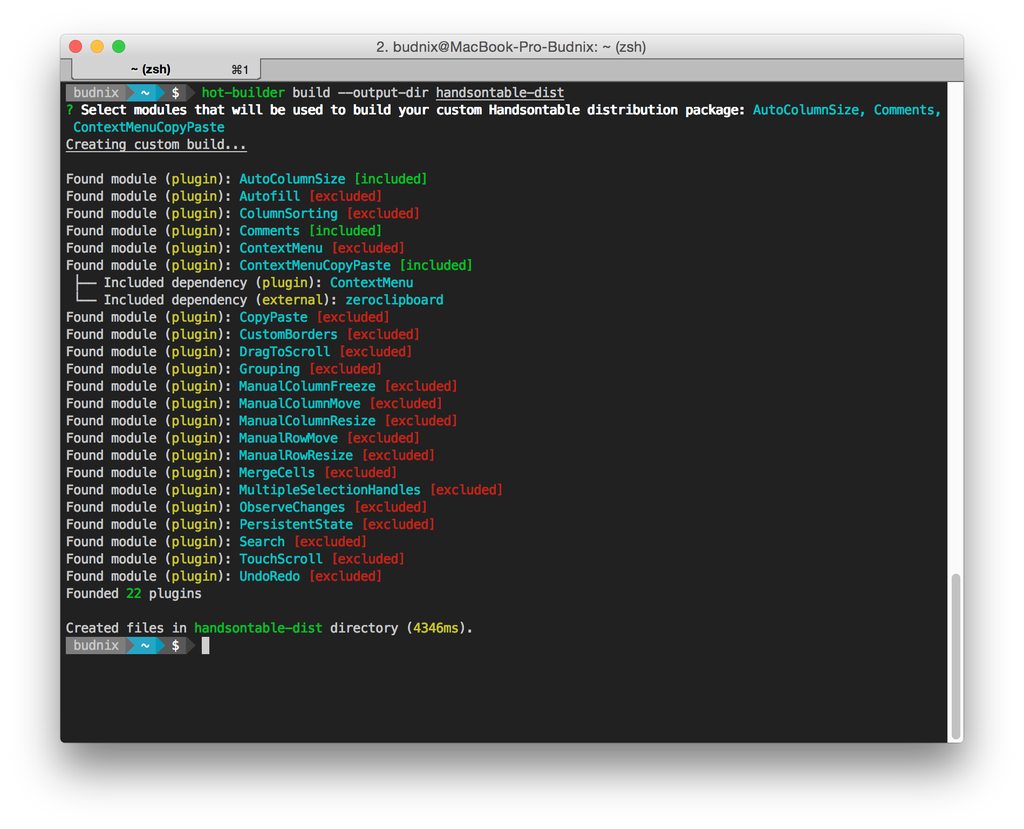Click the 'ManualColumnResize' module name
Viewport: 1024px width, 829px height.
307,421
